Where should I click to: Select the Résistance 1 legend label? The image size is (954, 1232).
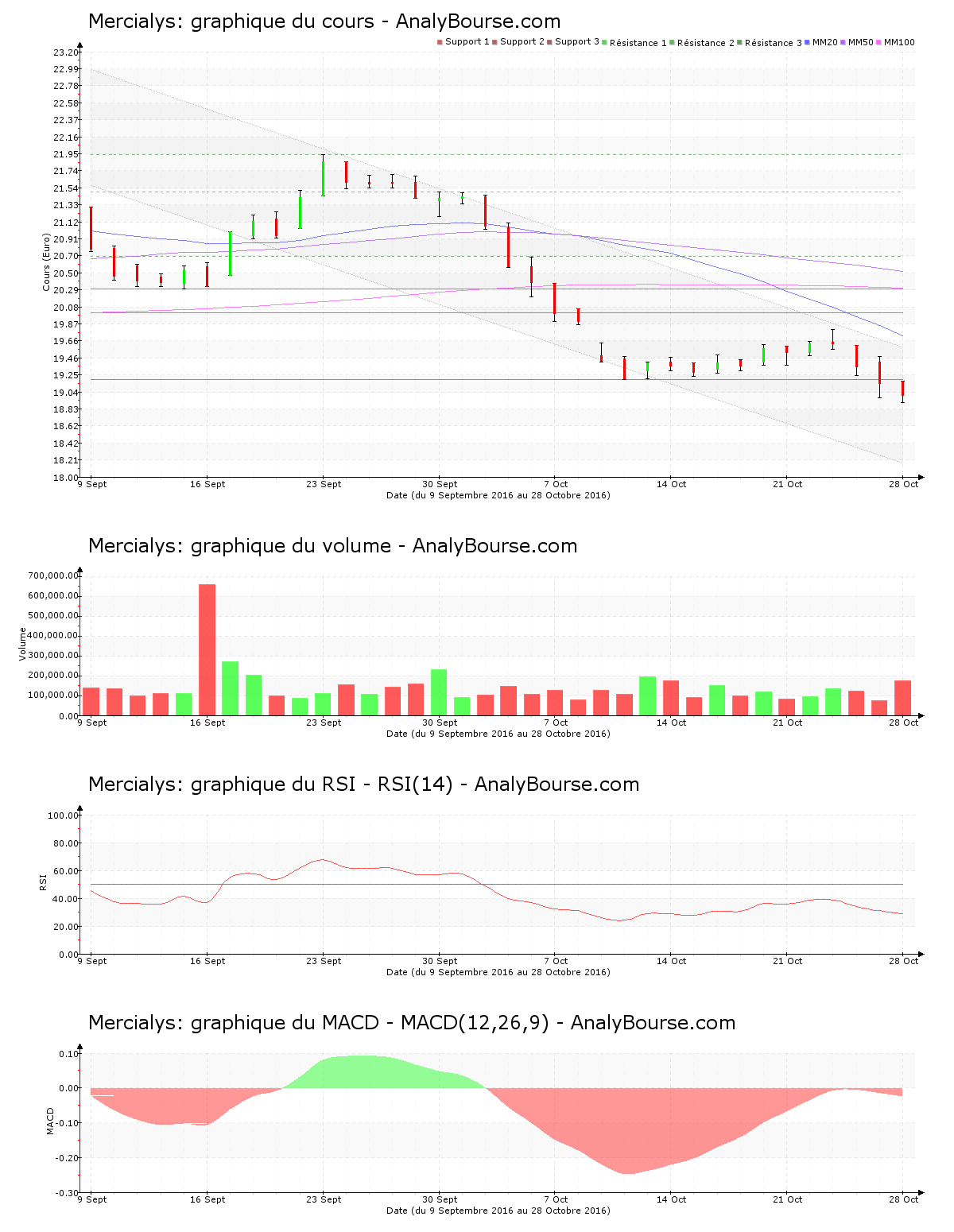coord(638,43)
